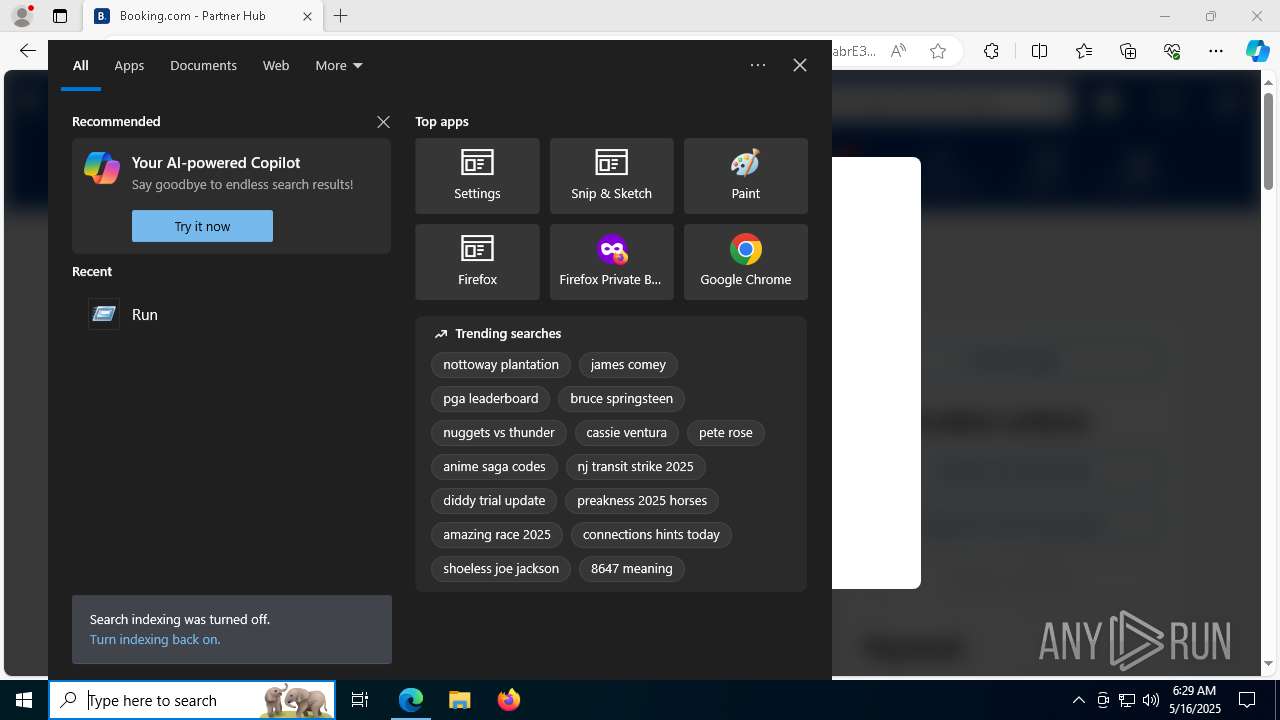Close the Booking.com Partner Hub tab

point(307,16)
